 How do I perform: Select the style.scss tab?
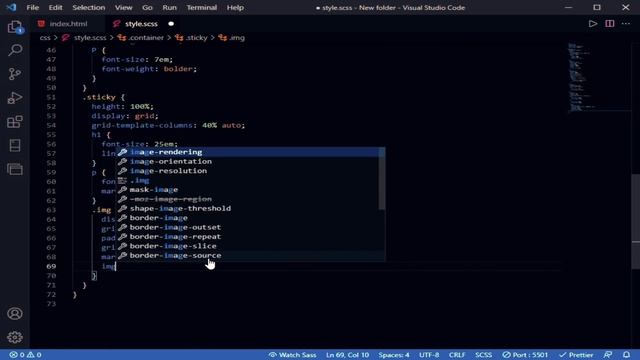pyautogui.click(x=141, y=24)
